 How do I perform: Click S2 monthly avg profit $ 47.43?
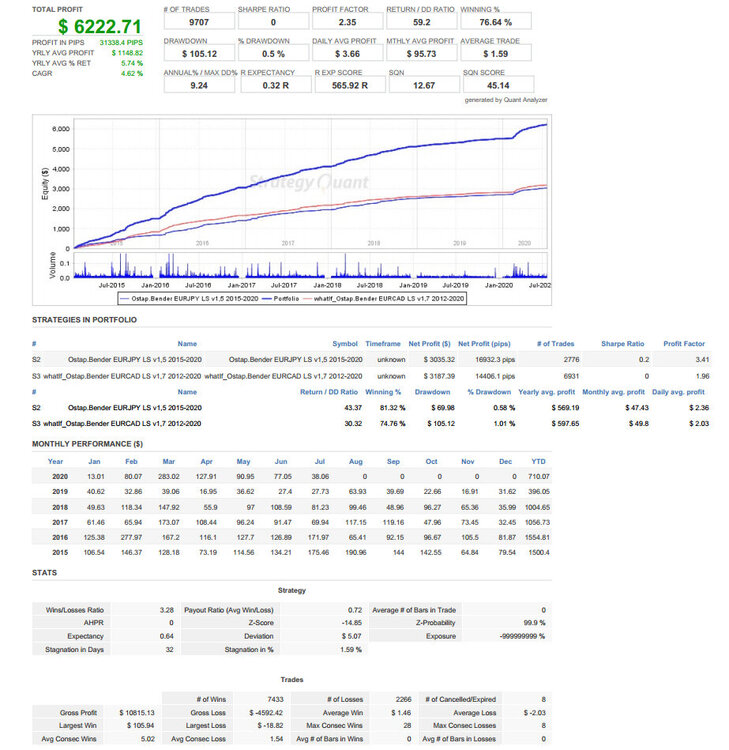[637, 408]
